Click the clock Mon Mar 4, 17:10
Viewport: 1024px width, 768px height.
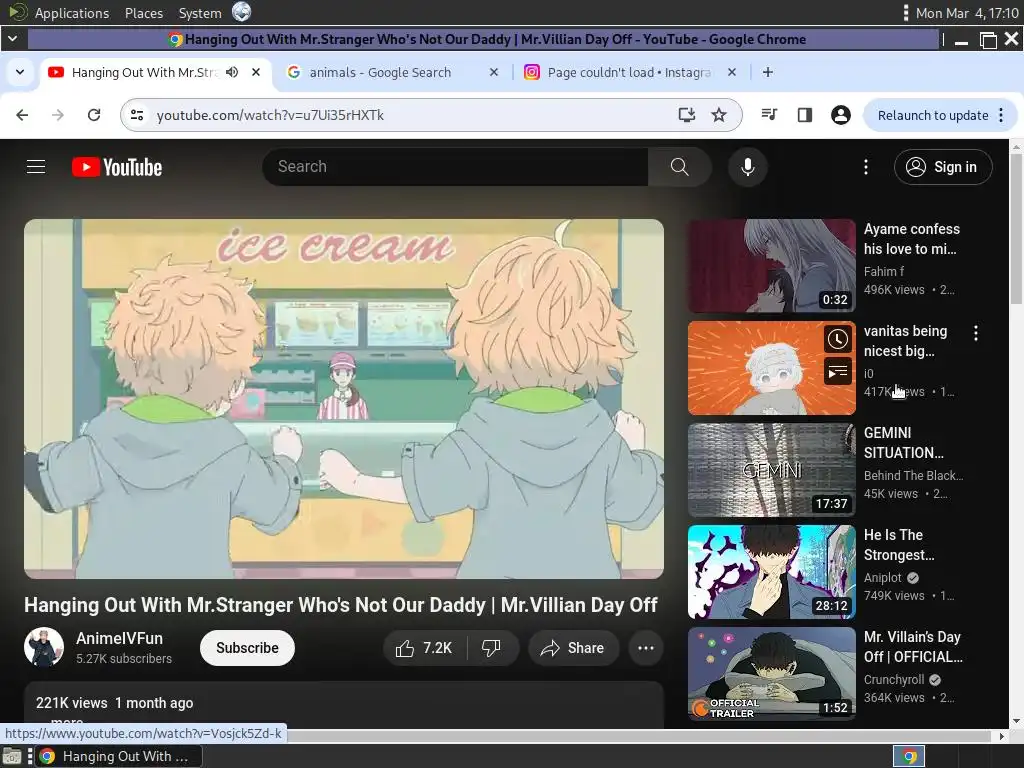tap(967, 13)
